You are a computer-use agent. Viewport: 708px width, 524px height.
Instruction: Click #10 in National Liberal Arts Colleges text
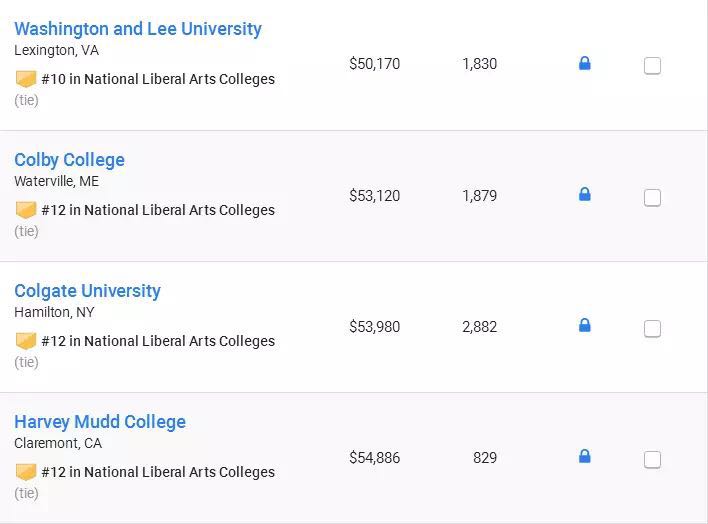pos(158,79)
